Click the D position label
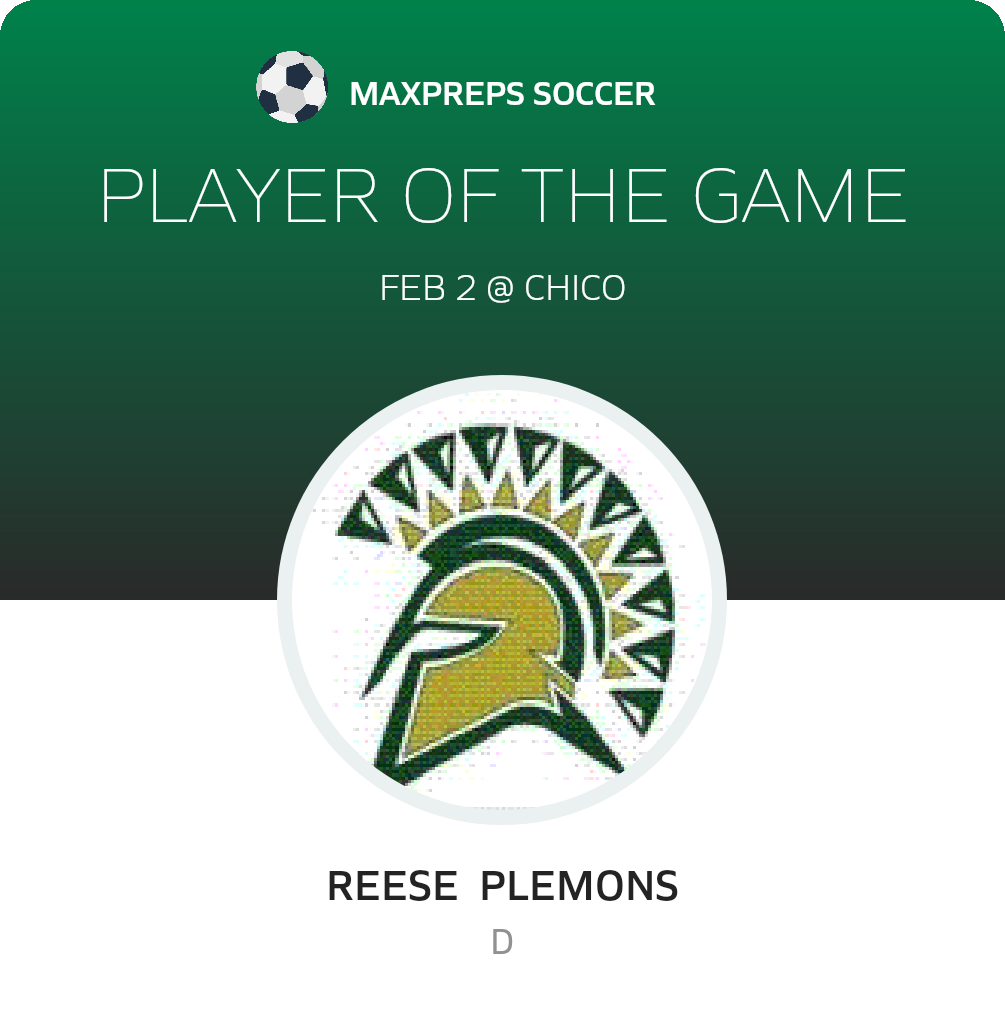 point(502,943)
